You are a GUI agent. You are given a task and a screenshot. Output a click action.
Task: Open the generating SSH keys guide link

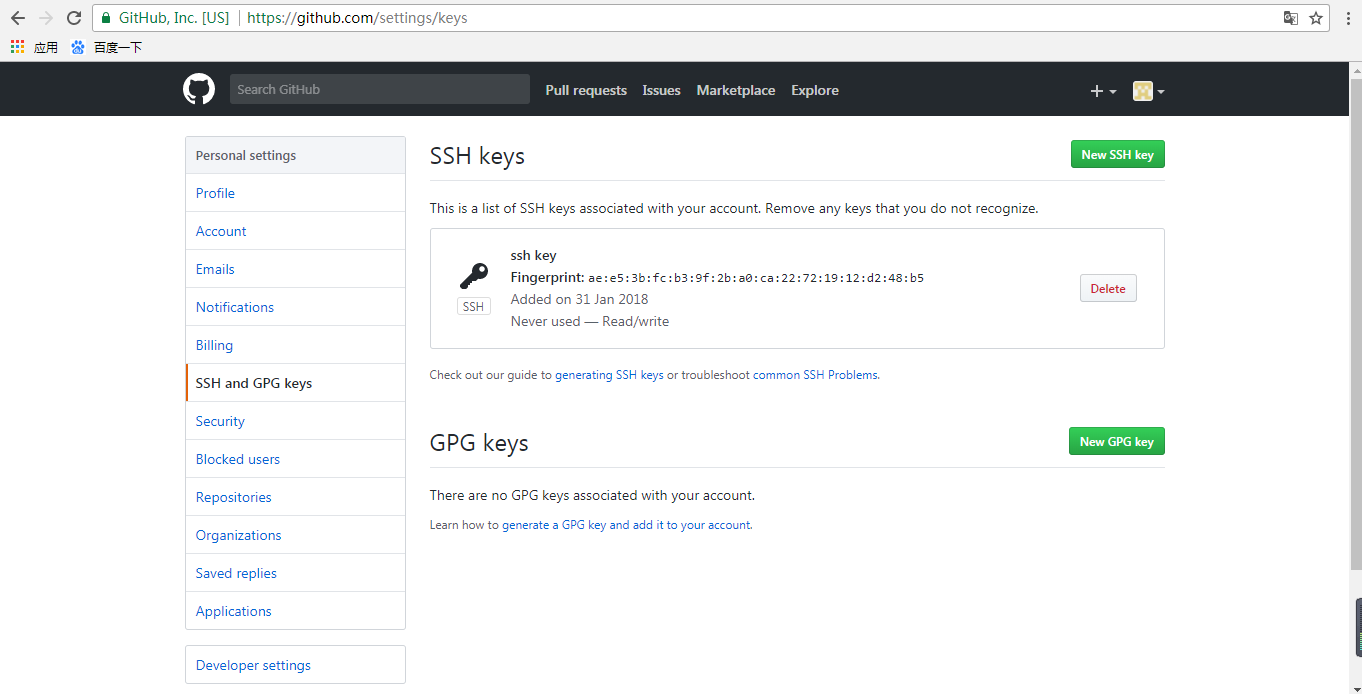(x=609, y=375)
